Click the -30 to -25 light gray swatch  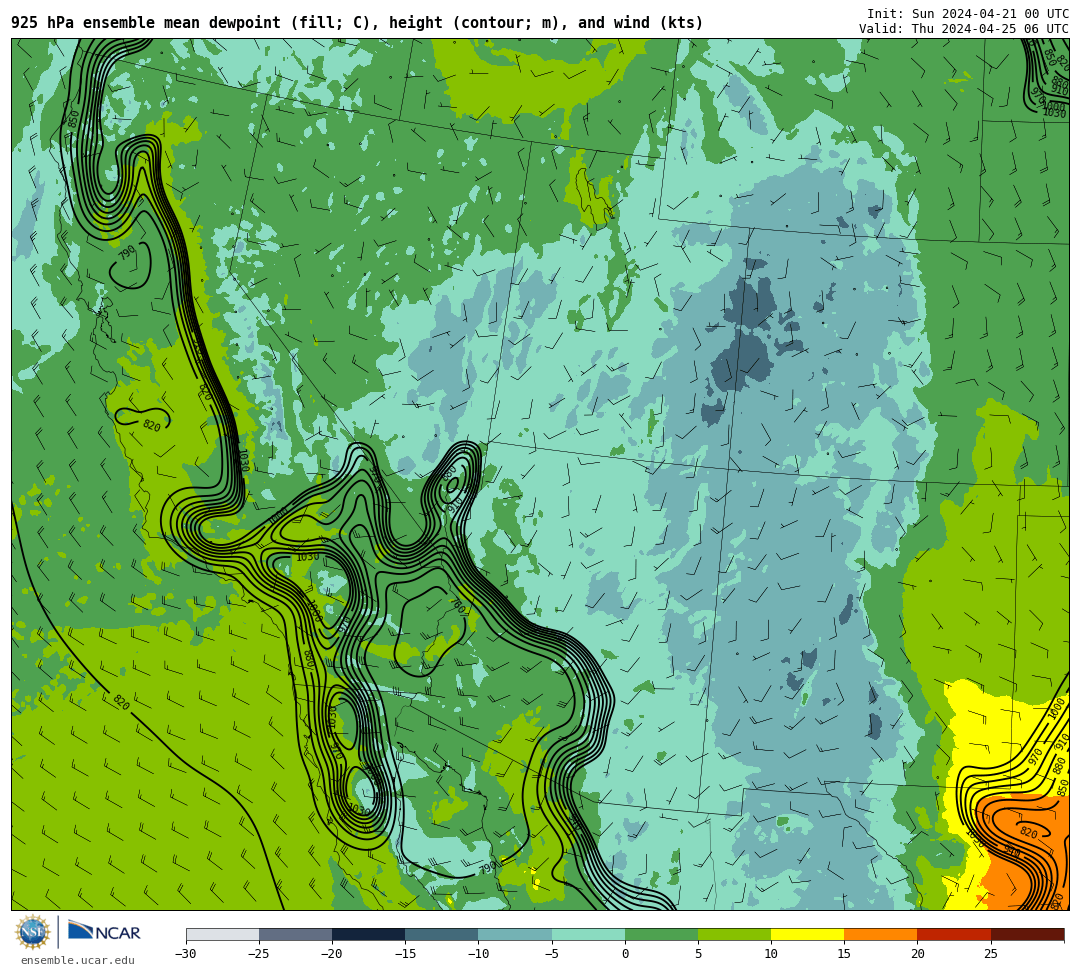click(222, 934)
